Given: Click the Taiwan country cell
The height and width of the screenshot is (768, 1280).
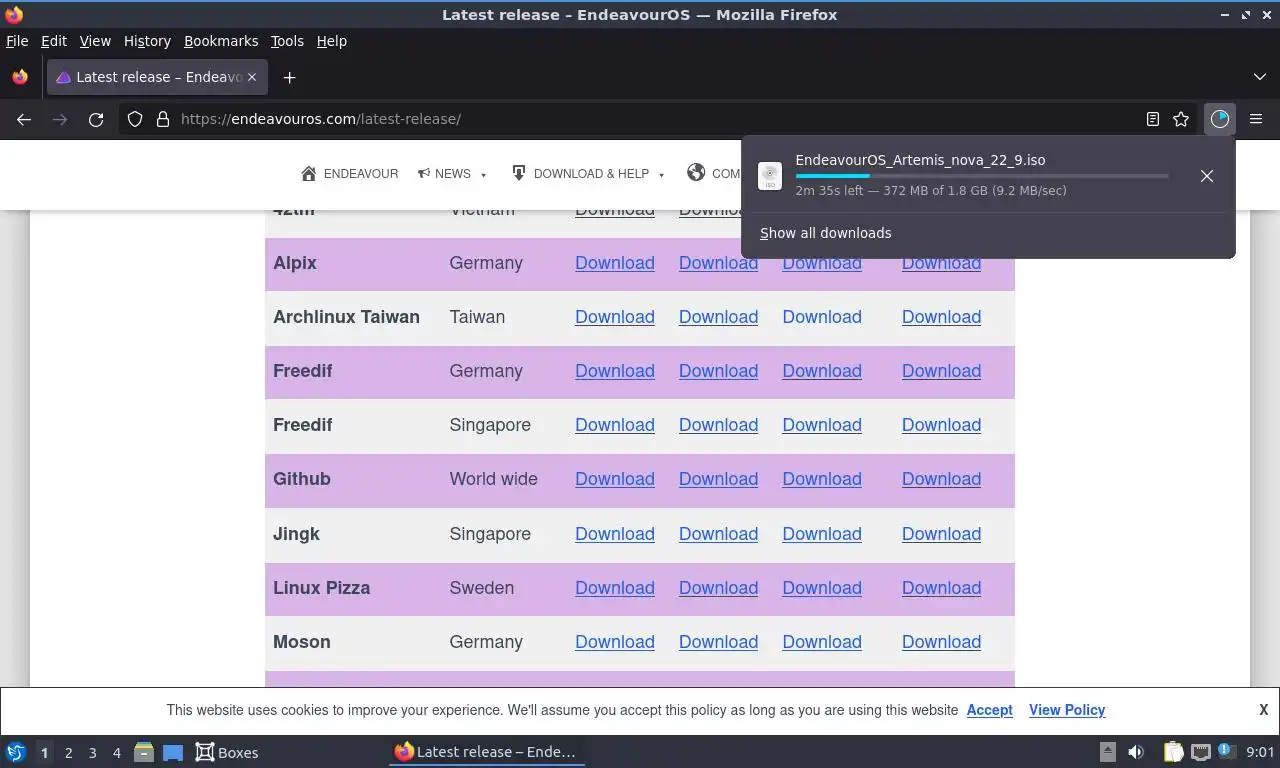Looking at the screenshot, I should click(x=477, y=317).
